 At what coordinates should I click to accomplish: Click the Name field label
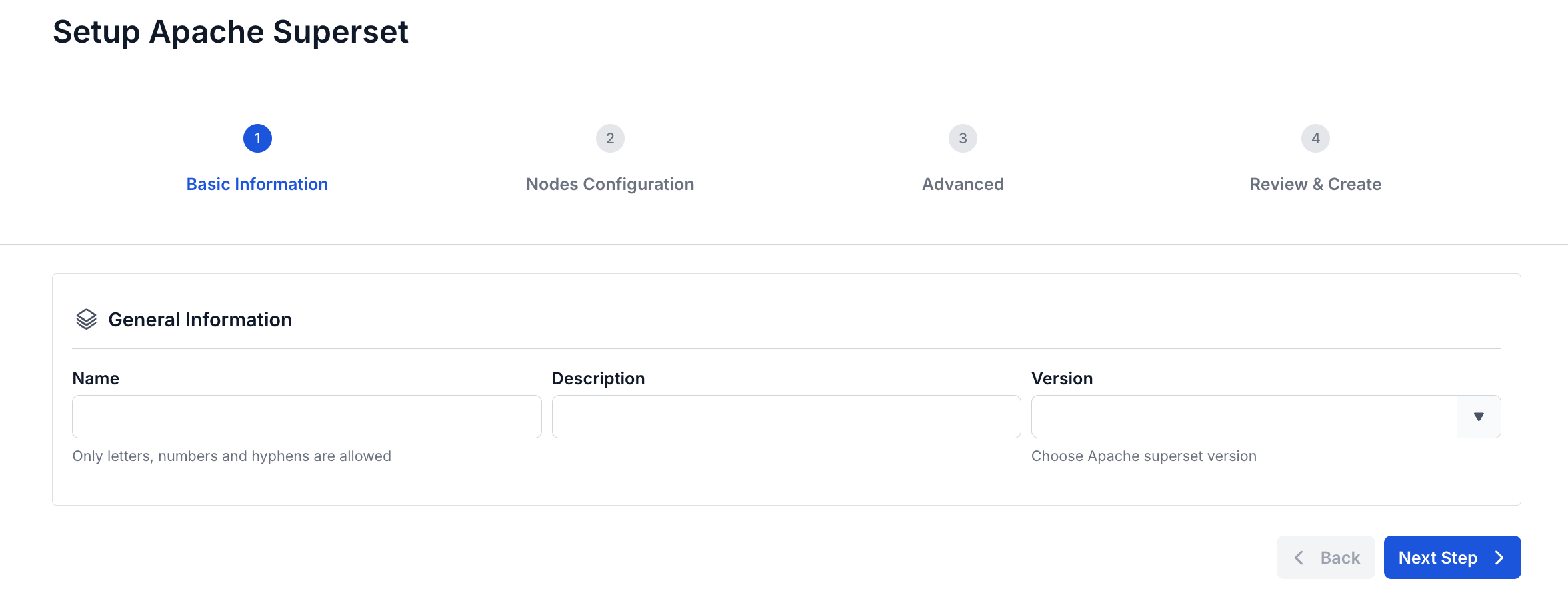click(96, 378)
